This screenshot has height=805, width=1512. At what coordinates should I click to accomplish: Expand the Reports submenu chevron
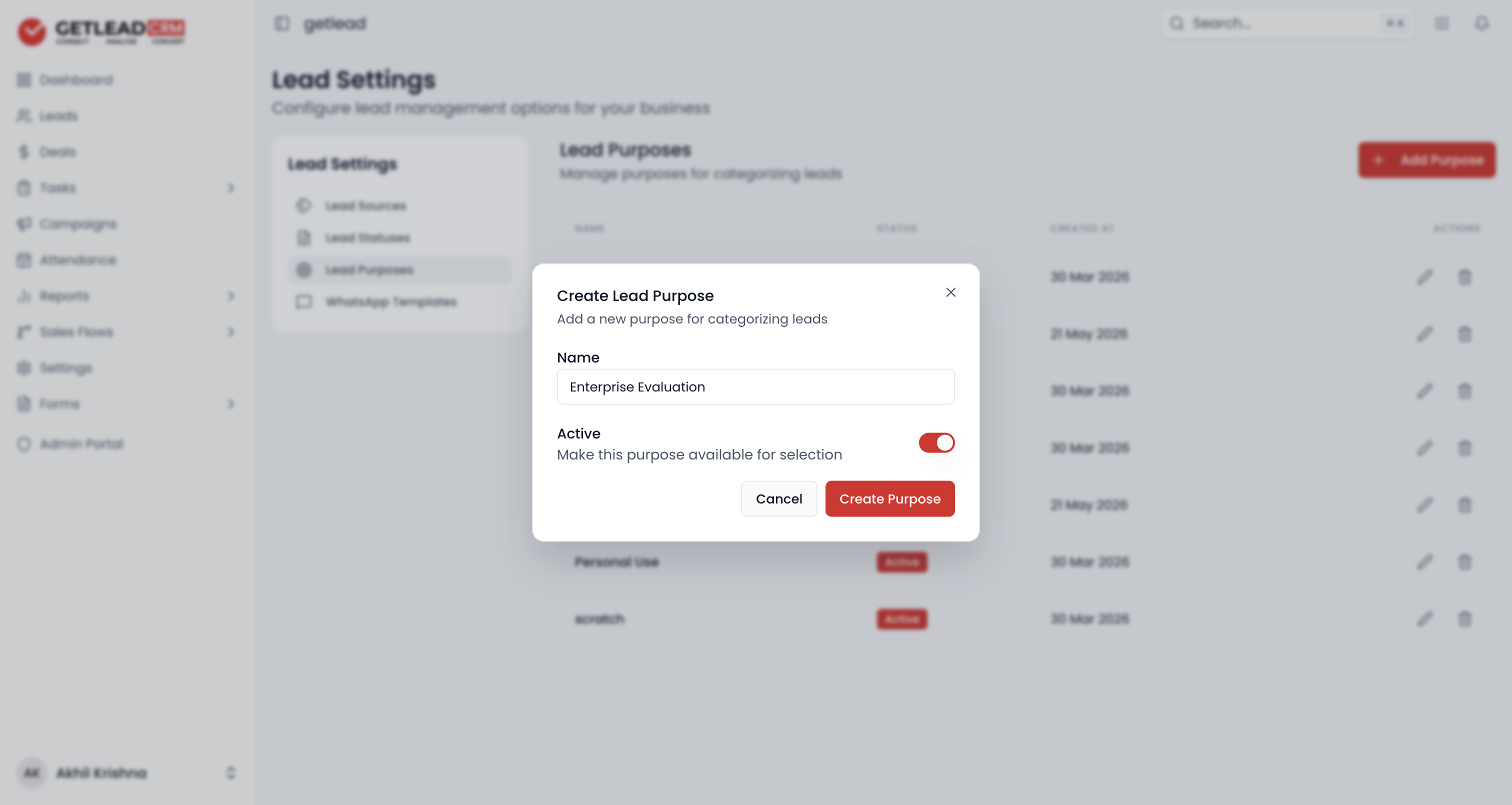pos(230,296)
